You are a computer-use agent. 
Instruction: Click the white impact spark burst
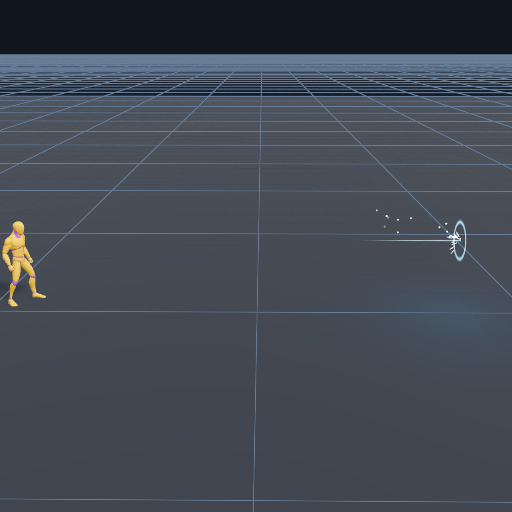click(454, 241)
